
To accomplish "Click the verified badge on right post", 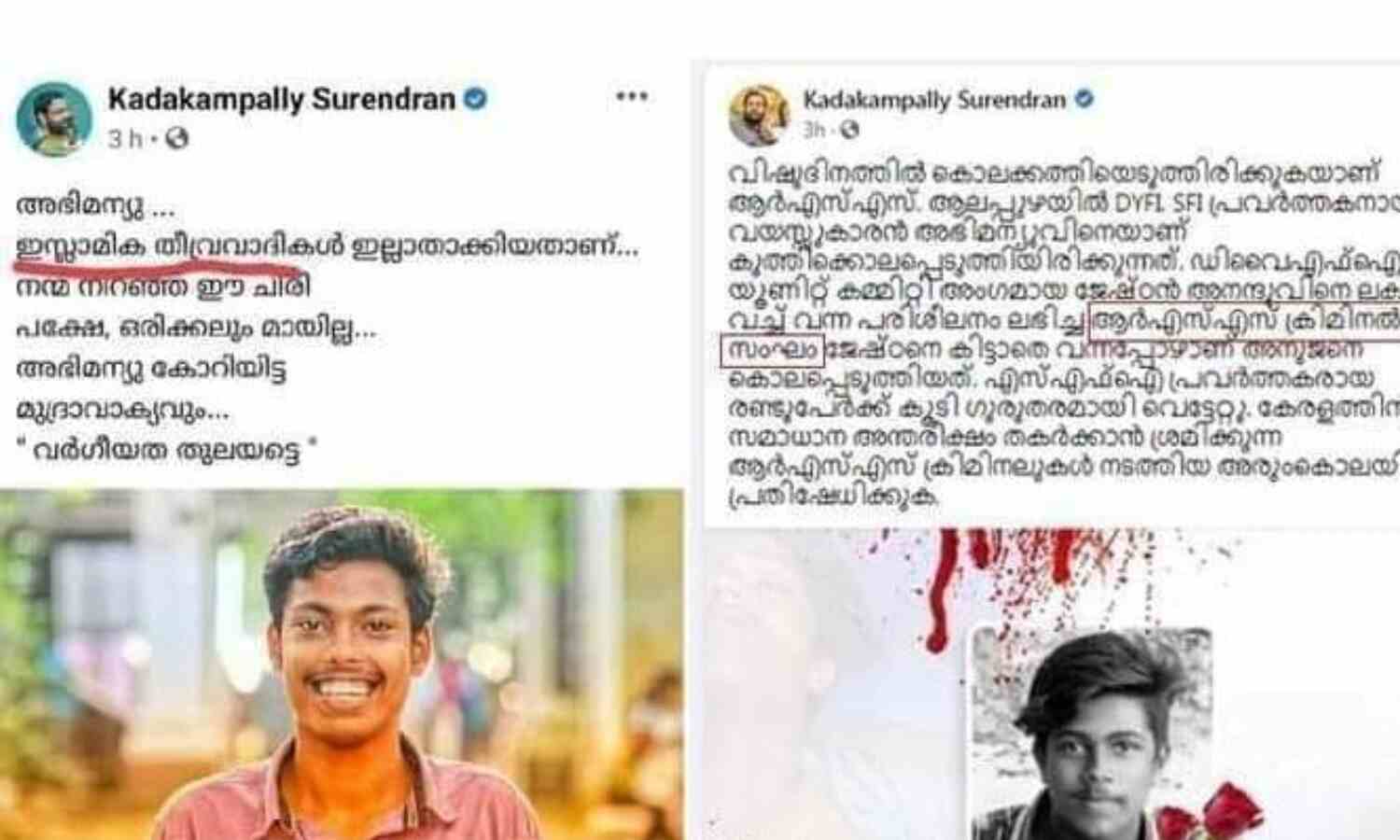I will (1085, 98).
